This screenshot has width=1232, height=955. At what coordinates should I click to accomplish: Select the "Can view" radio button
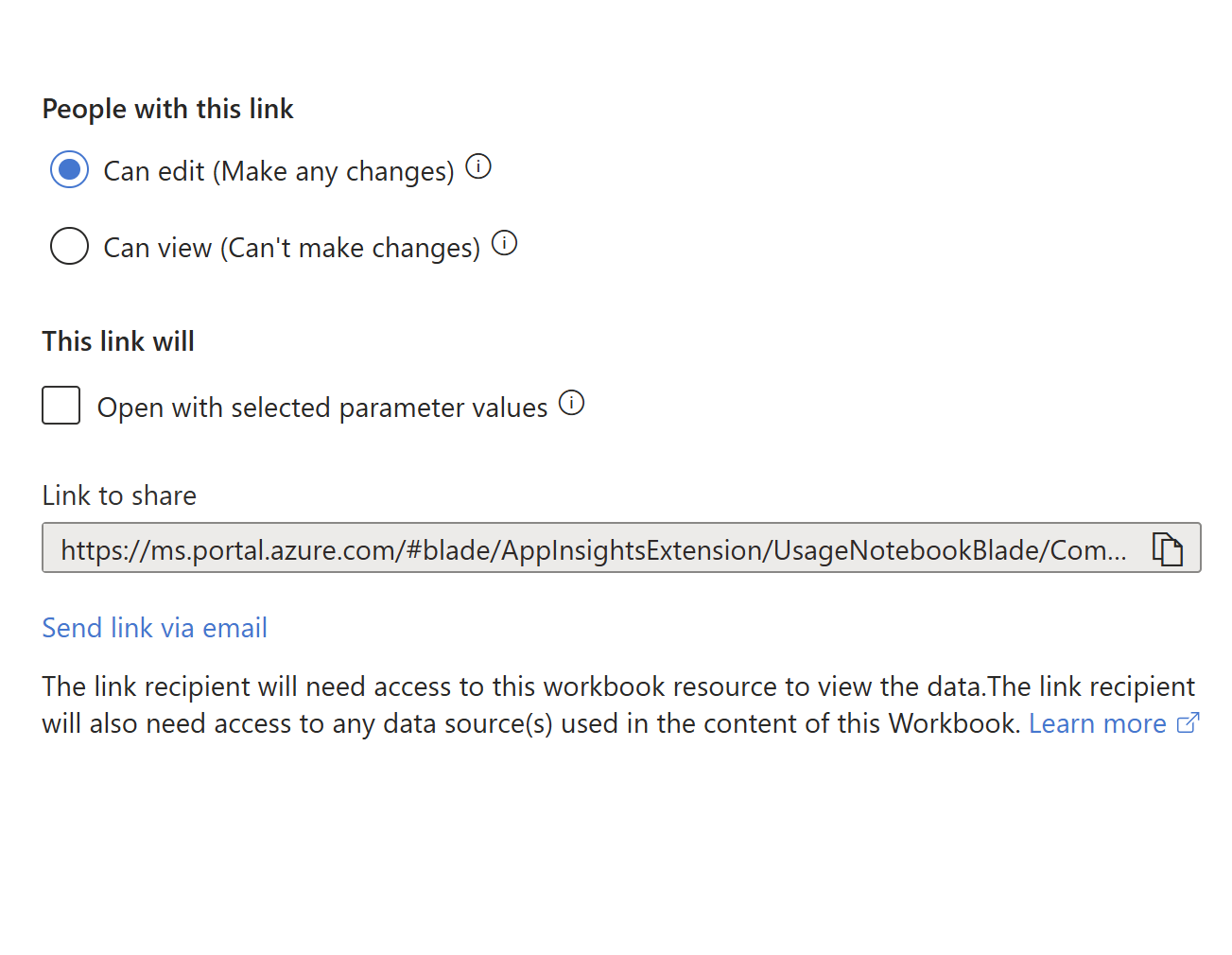69,246
